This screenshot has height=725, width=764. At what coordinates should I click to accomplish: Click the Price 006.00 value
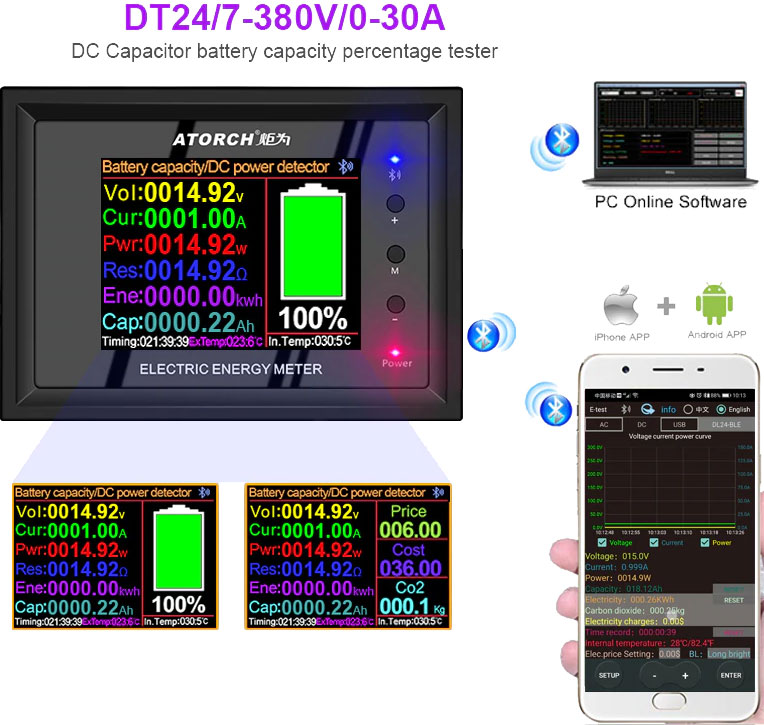pyautogui.click(x=410, y=530)
